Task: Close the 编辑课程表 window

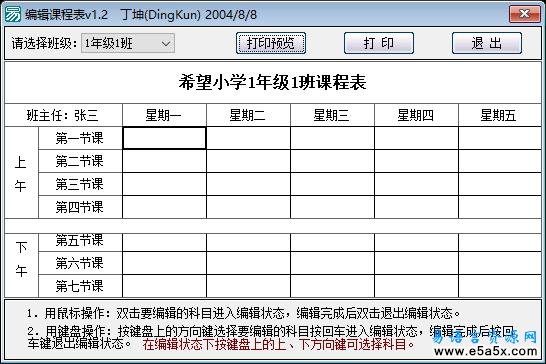Action: 525,14
